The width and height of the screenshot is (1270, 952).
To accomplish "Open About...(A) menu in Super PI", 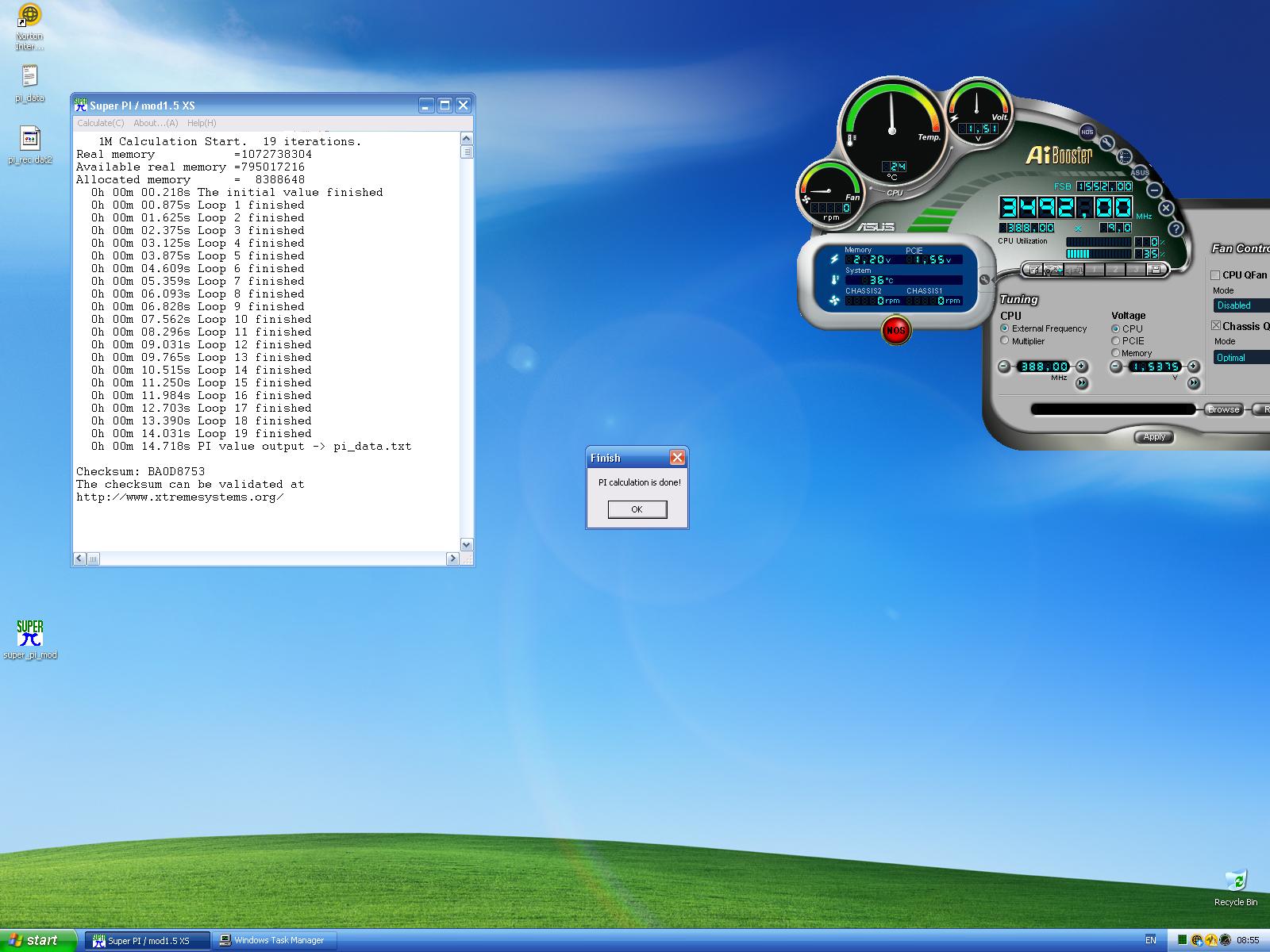I will click(156, 123).
